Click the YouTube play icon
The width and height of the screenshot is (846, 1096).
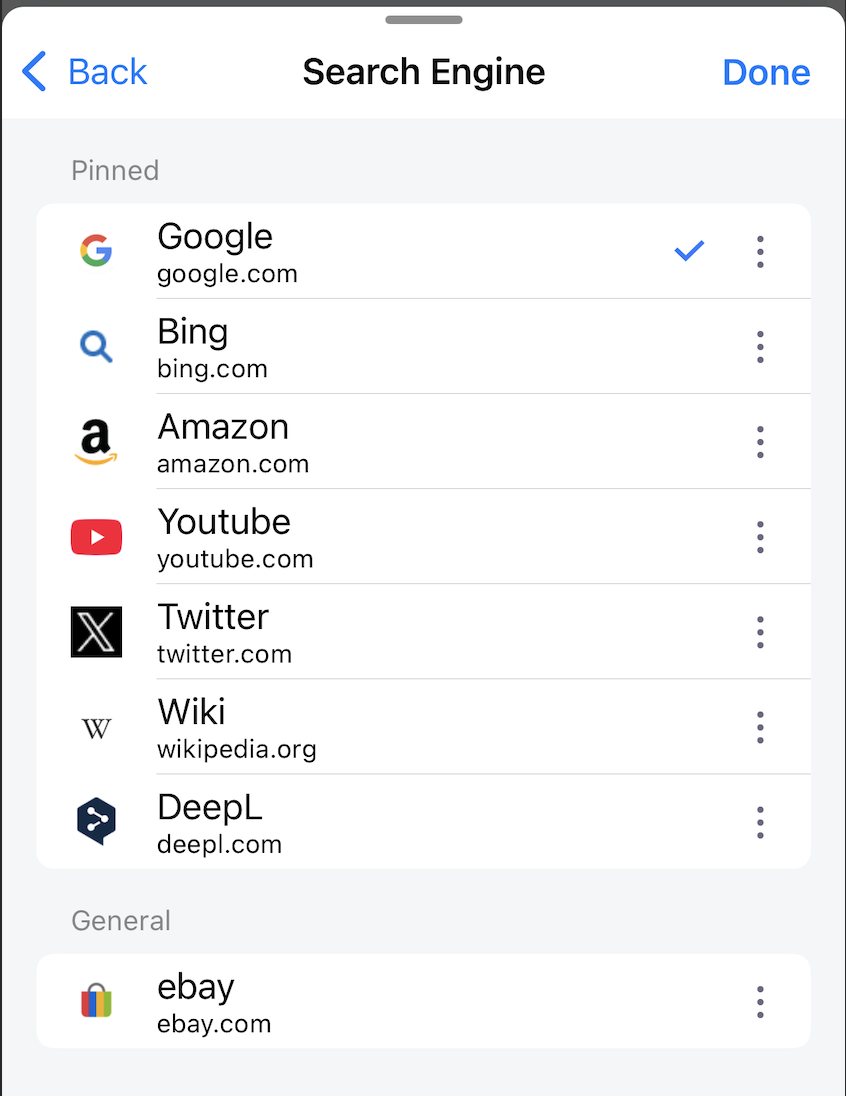(x=96, y=537)
